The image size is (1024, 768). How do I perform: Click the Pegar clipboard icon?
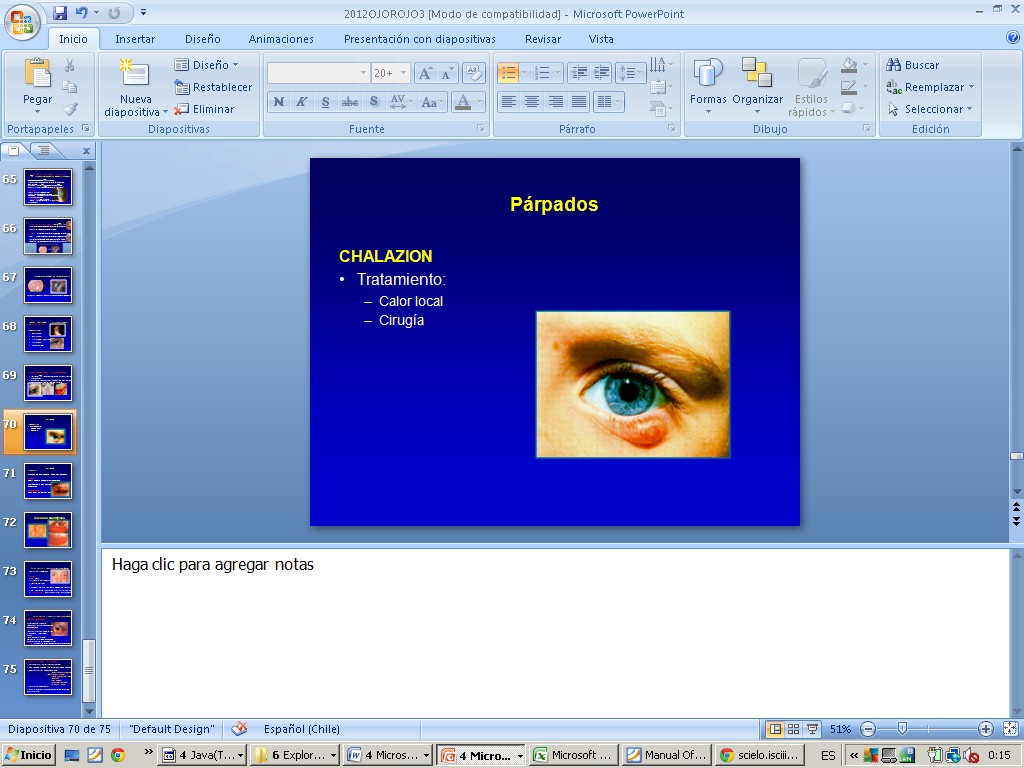coord(37,74)
